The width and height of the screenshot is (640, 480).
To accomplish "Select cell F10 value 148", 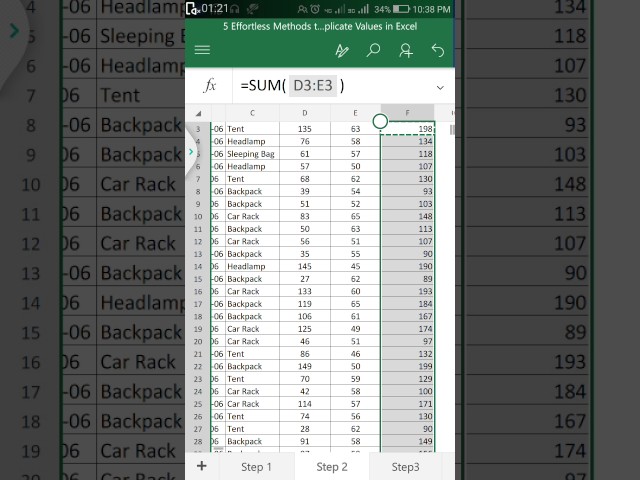I will [407, 216].
